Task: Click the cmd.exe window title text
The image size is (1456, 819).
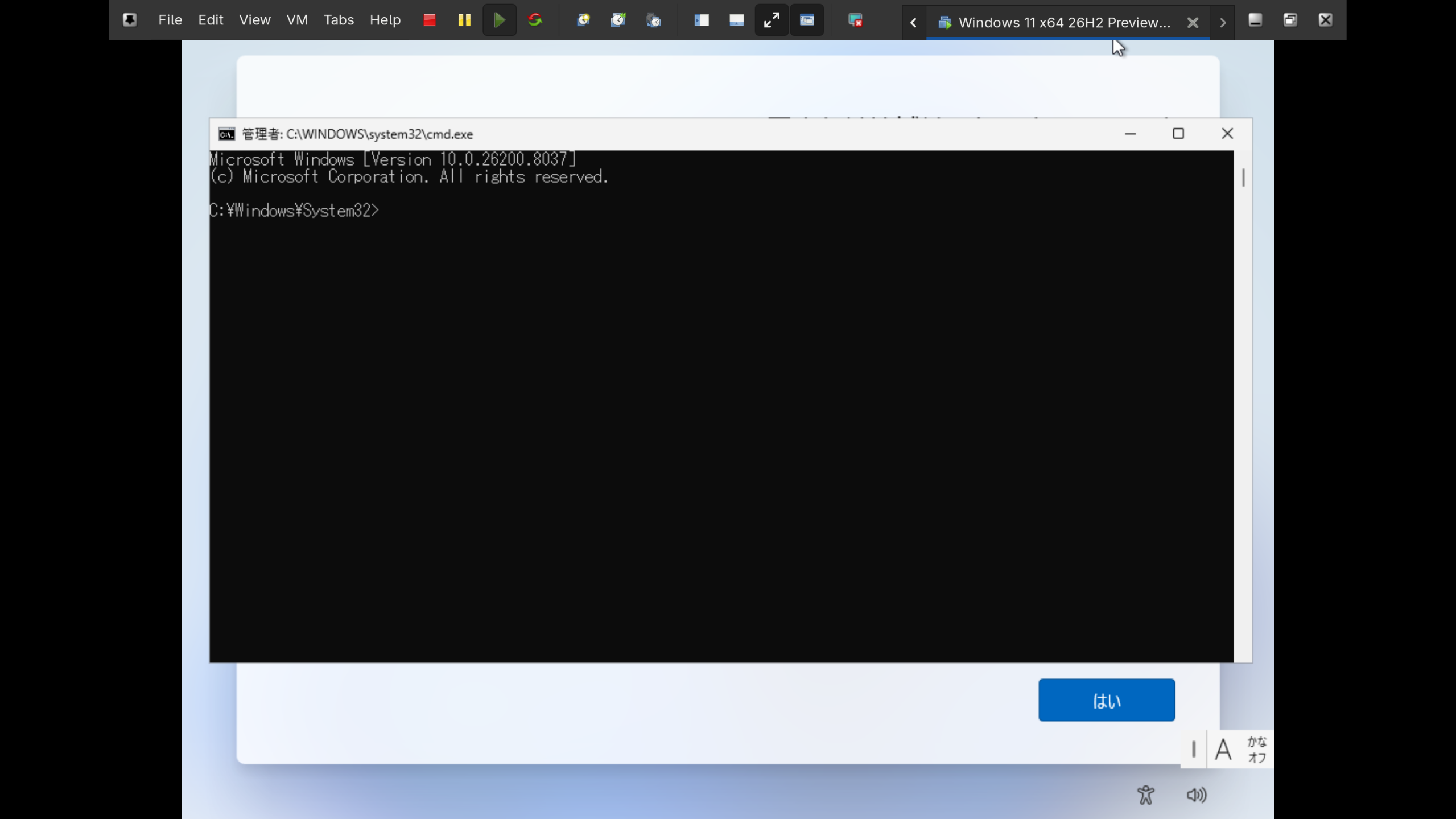Action: click(357, 134)
